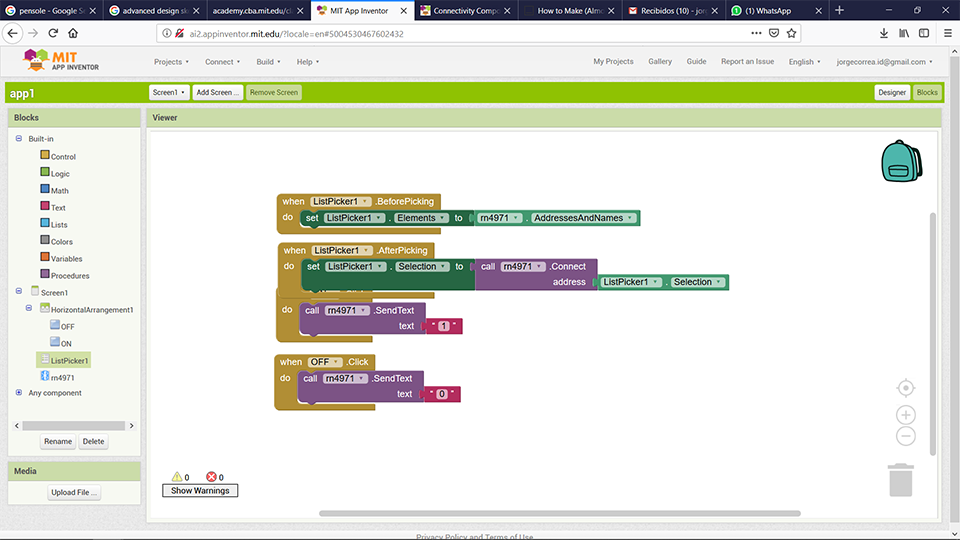Open the Build menu
Viewport: 960px width, 540px height.
point(268,62)
